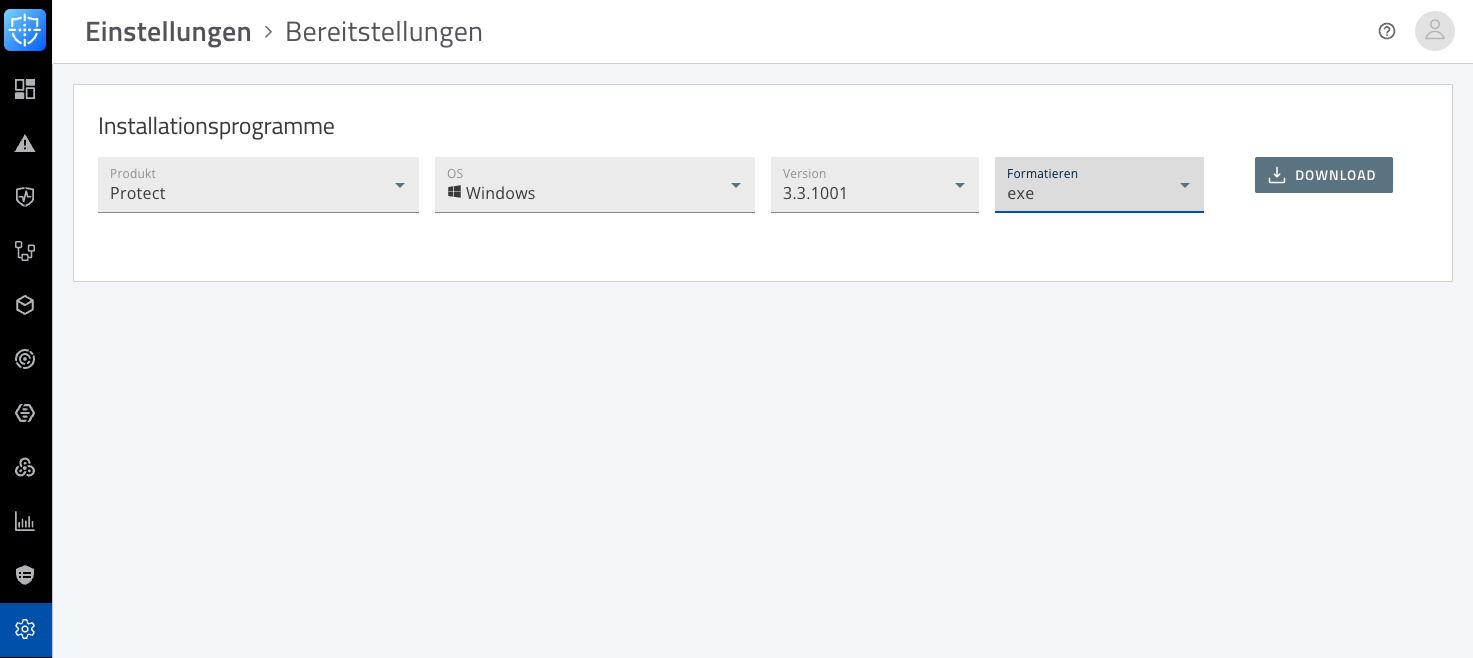Viewport: 1473px width, 658px height.
Task: Open the alerts warning triangle icon
Action: (25, 143)
